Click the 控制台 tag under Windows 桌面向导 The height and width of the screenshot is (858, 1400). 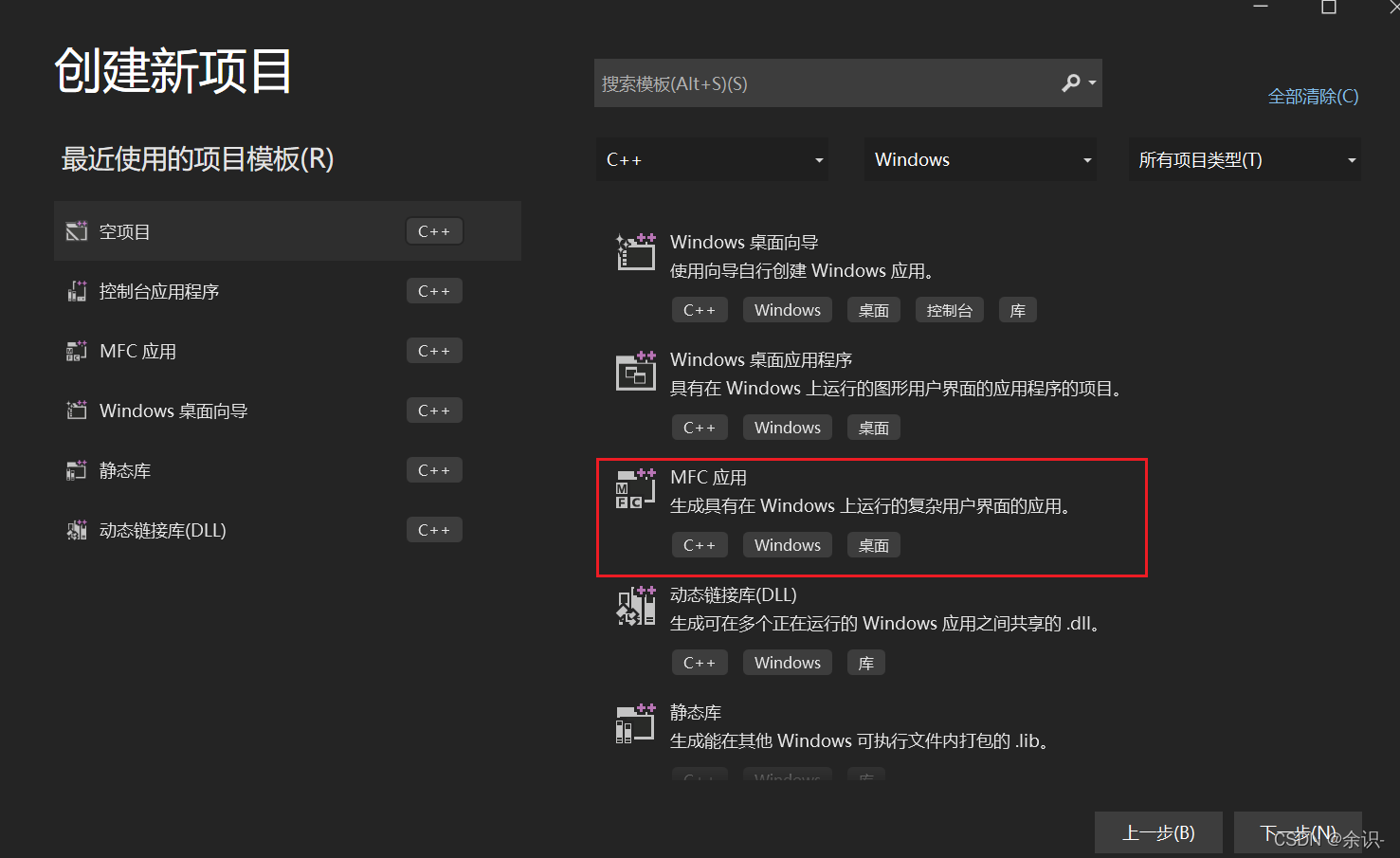point(949,310)
